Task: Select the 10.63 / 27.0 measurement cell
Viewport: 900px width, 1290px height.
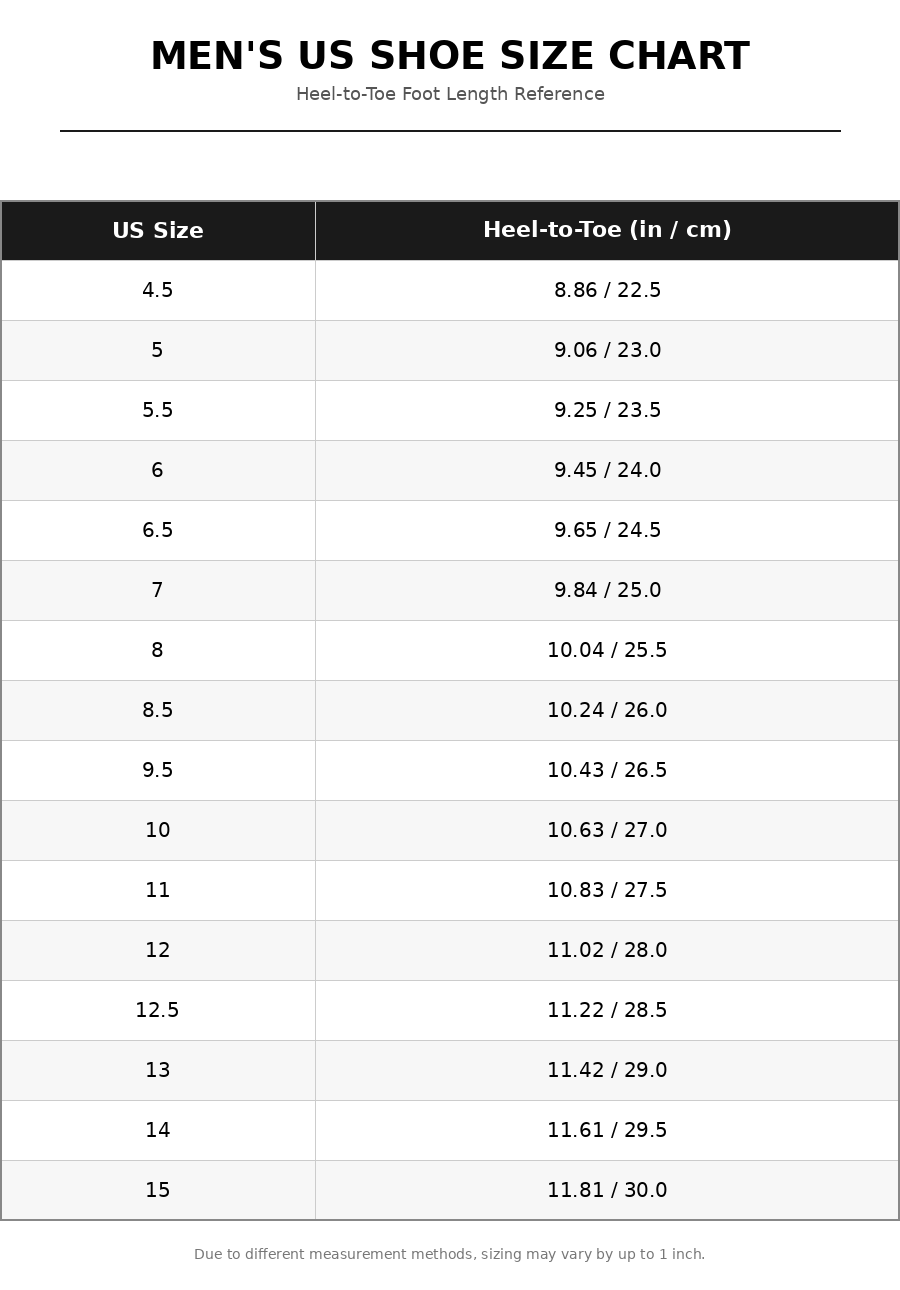Action: [x=607, y=831]
